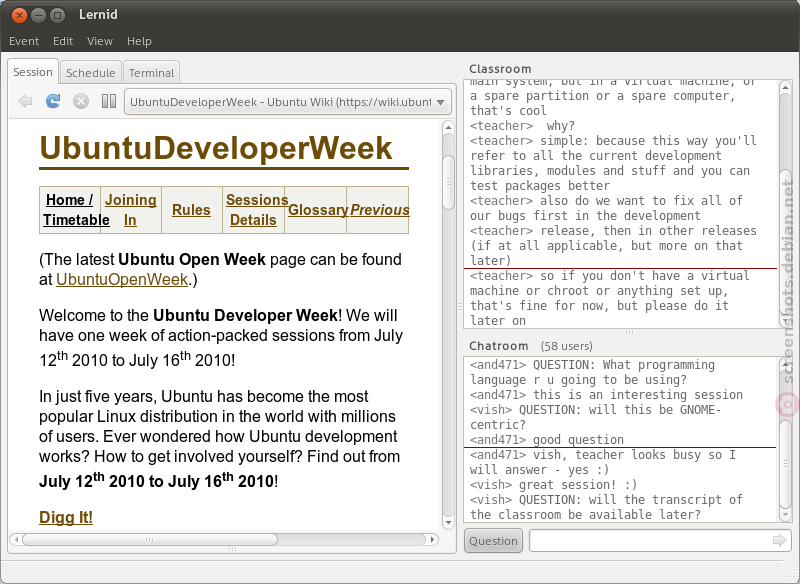
Task: Open the Event menu
Action: pos(24,41)
